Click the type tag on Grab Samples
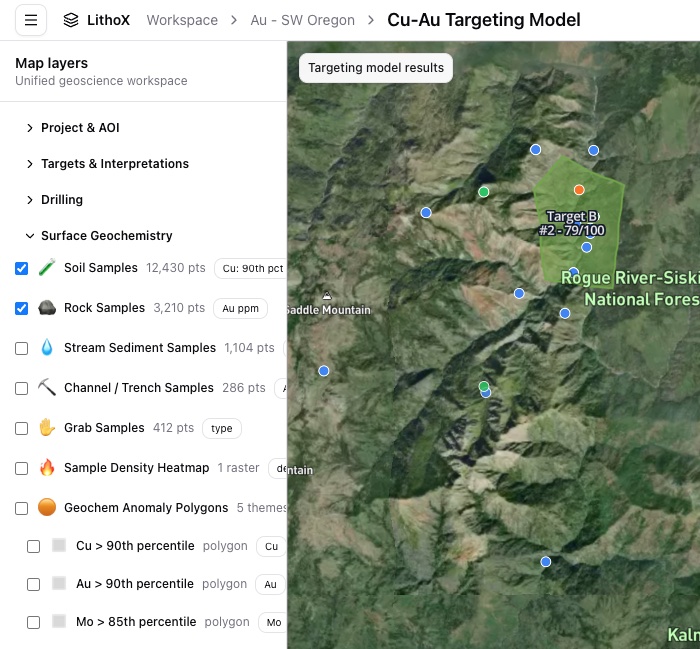Viewport: 700px width, 649px height. click(x=221, y=429)
